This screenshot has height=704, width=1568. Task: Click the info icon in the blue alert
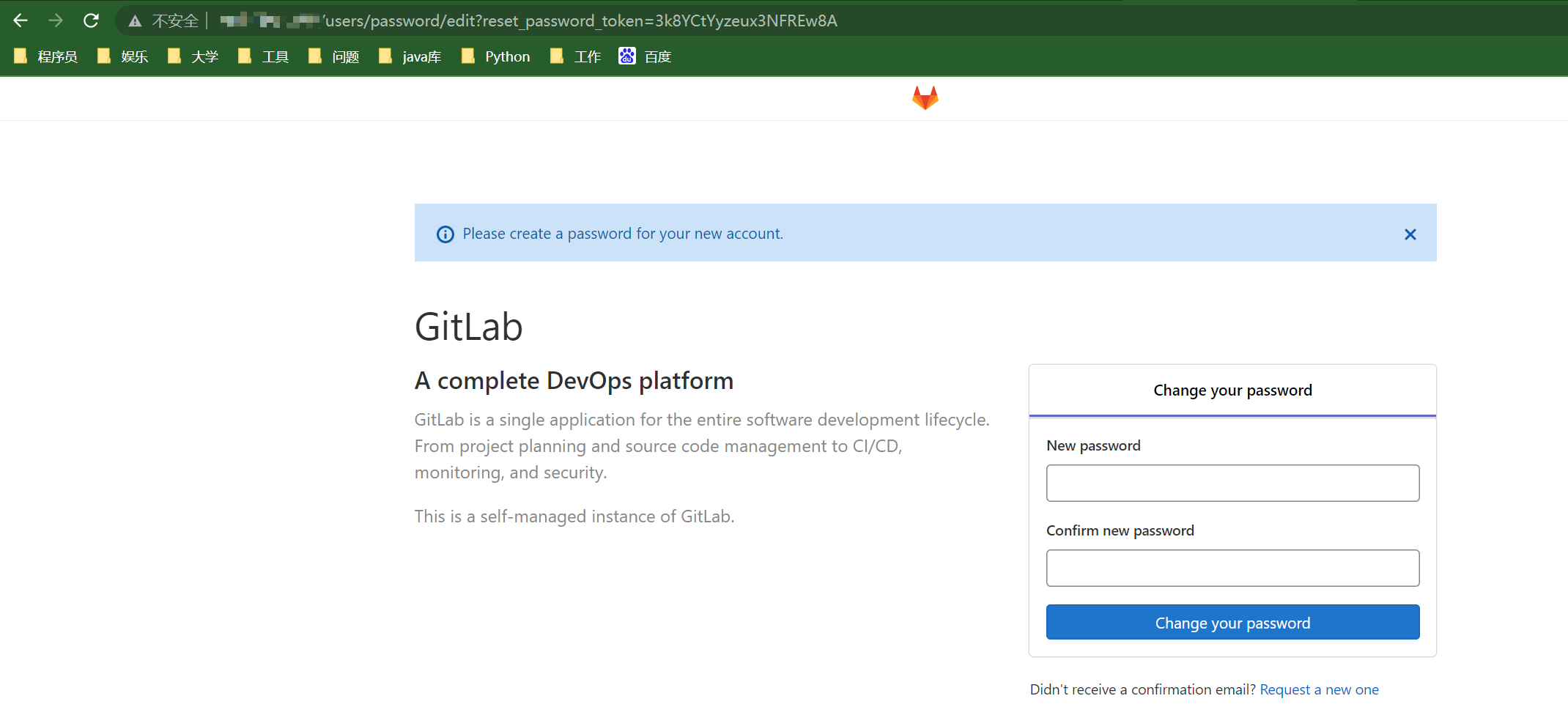click(445, 234)
